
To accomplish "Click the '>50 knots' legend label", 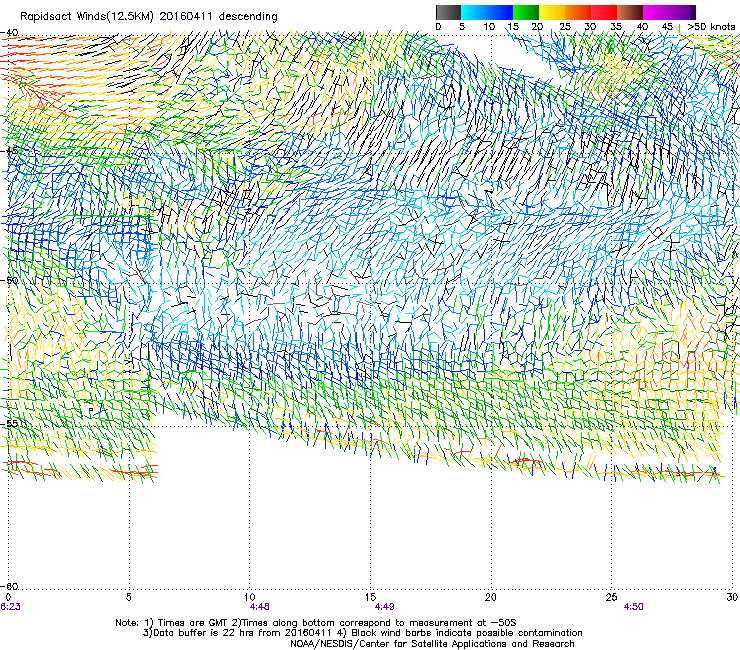I will (711, 26).
